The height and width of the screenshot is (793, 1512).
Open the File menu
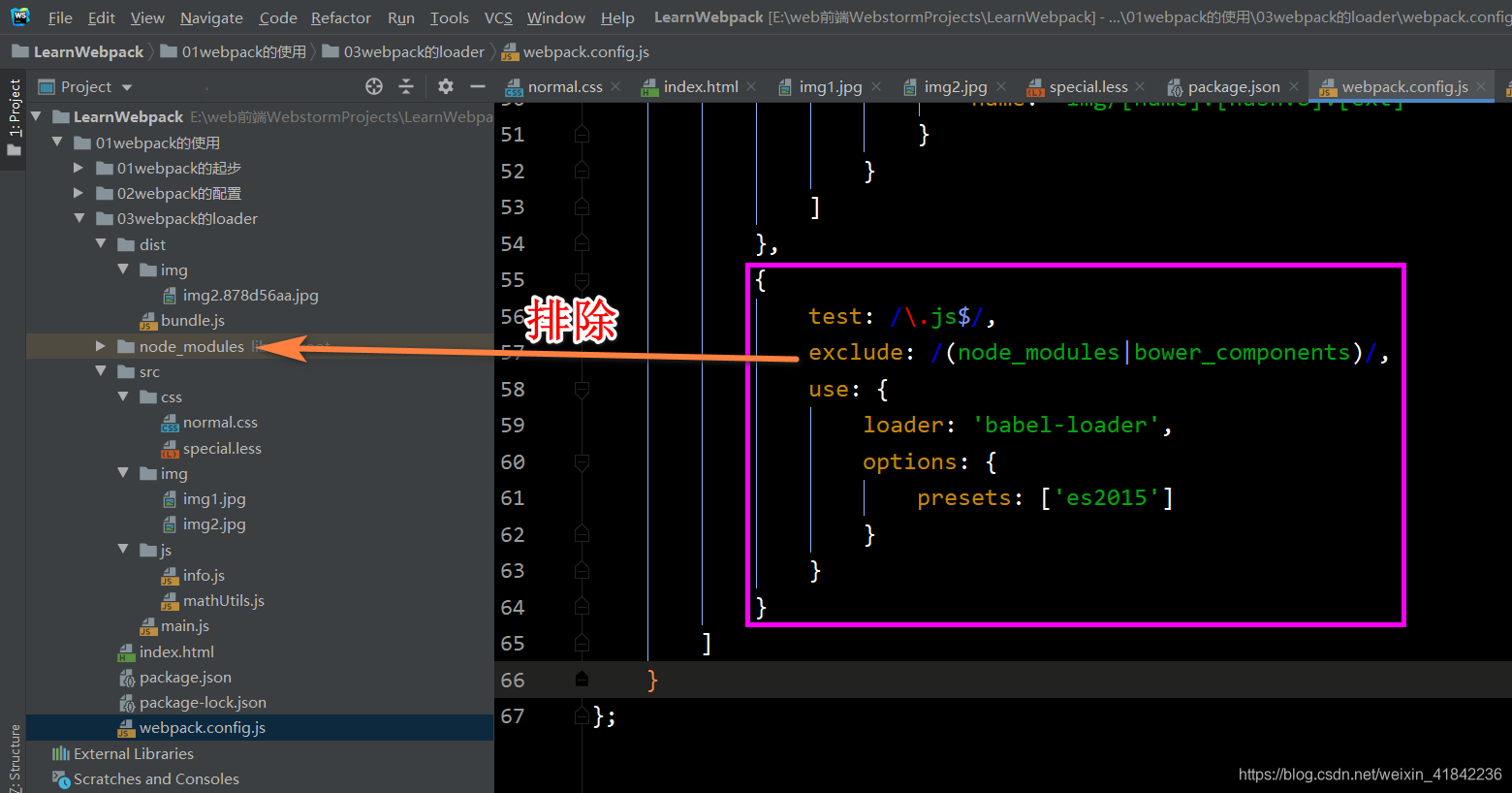60,17
